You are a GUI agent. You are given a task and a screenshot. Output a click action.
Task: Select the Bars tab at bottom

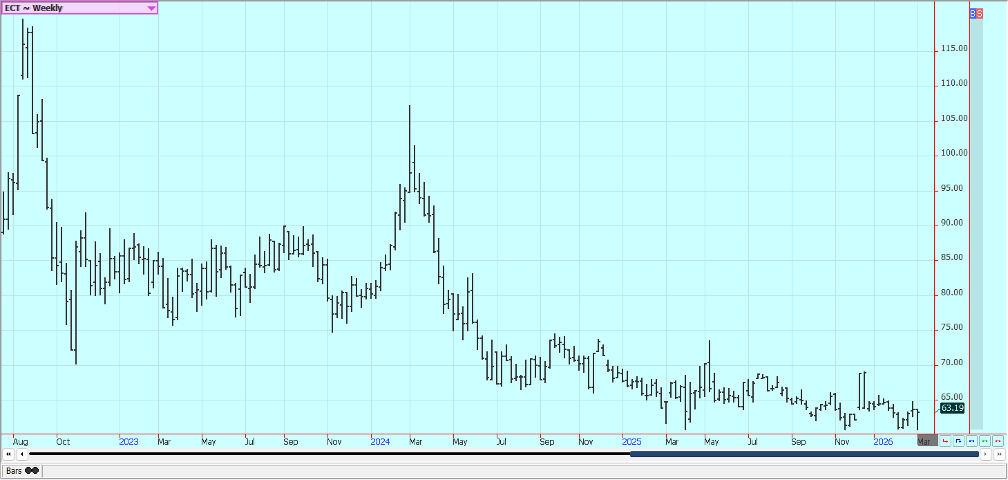[x=14, y=470]
